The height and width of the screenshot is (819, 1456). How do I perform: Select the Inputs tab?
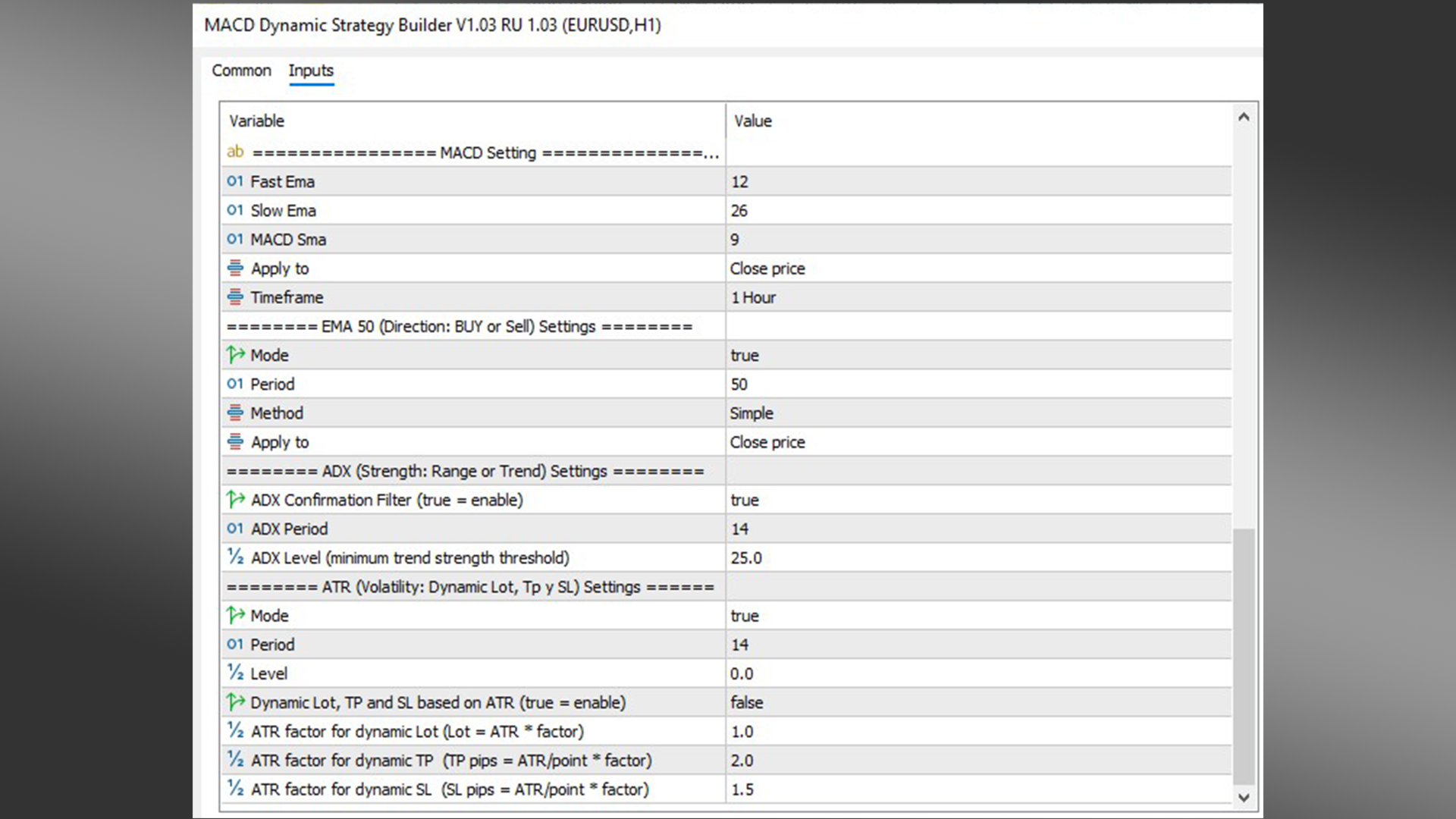pyautogui.click(x=311, y=71)
